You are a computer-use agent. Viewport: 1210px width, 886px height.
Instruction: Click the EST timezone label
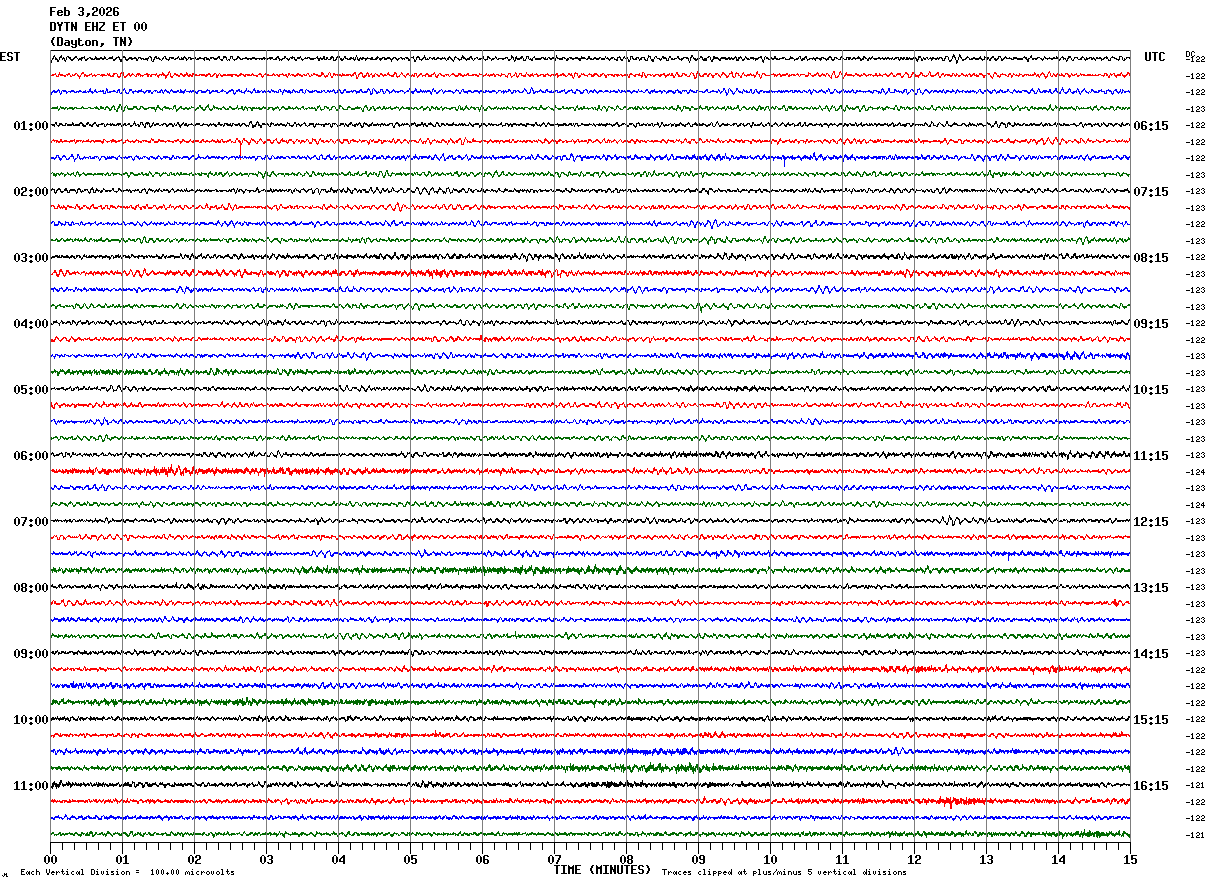[x=10, y=57]
